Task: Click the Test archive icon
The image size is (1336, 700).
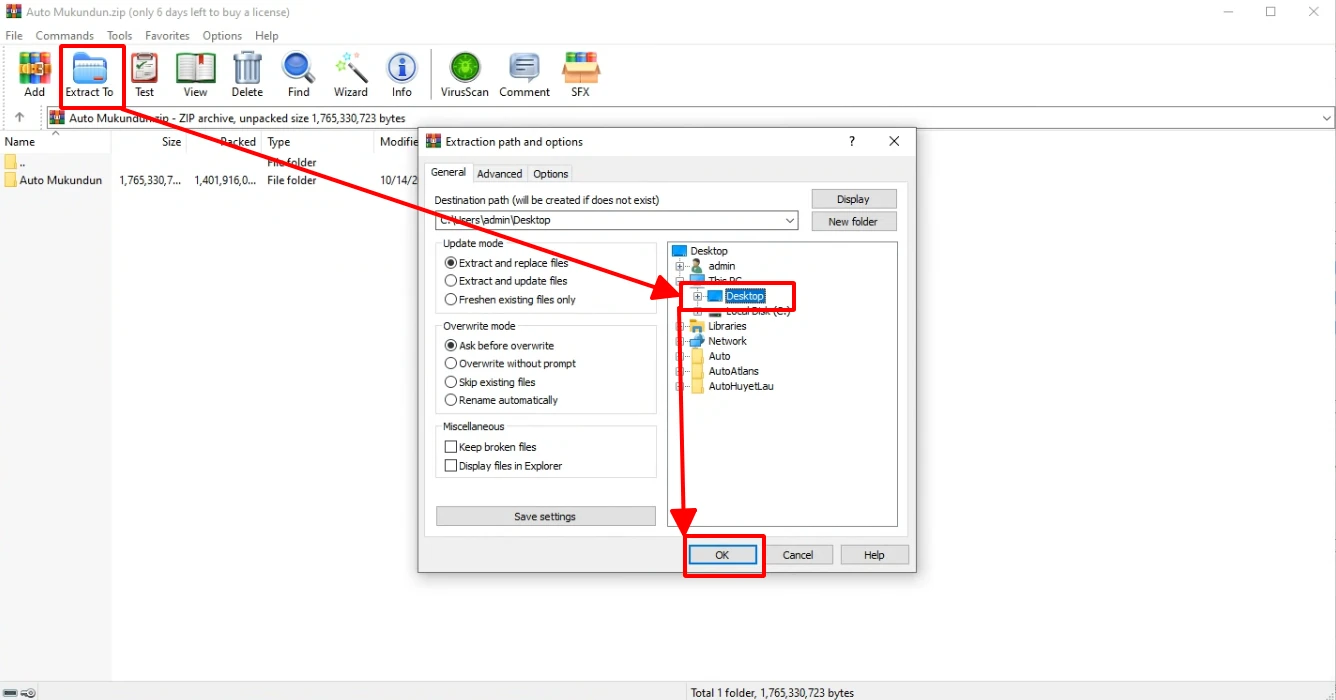Action: pos(145,75)
